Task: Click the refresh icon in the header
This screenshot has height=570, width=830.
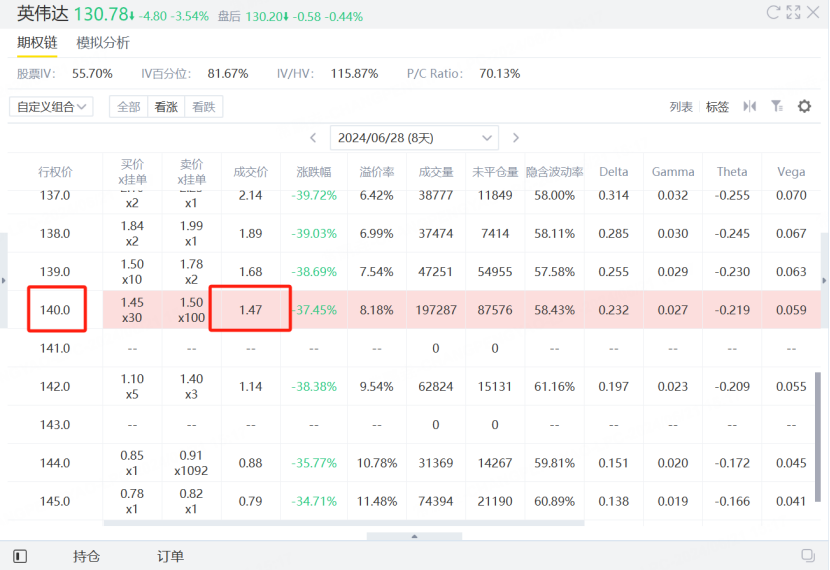Action: (x=773, y=12)
